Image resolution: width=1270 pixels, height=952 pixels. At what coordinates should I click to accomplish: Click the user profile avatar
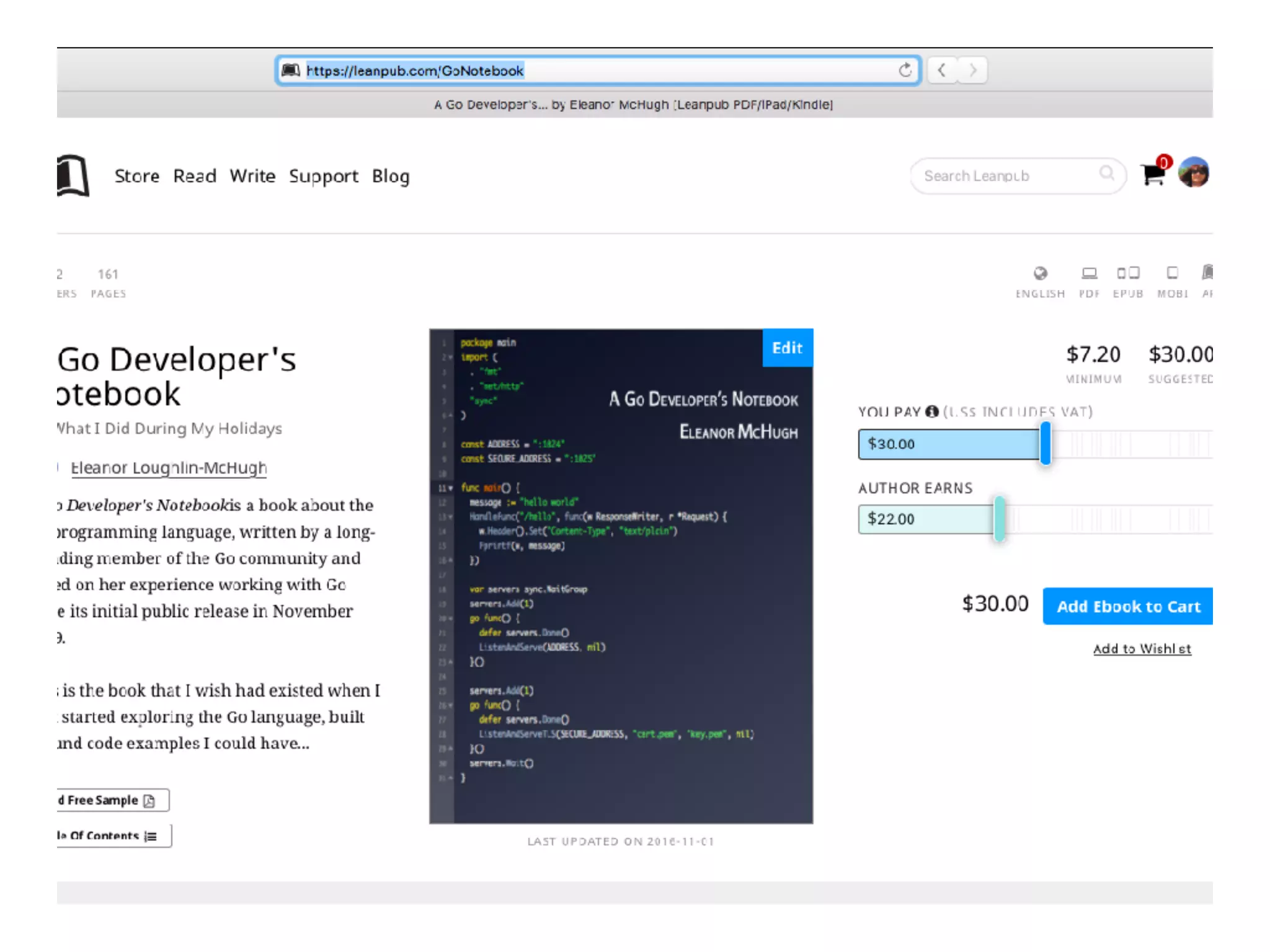[1194, 173]
